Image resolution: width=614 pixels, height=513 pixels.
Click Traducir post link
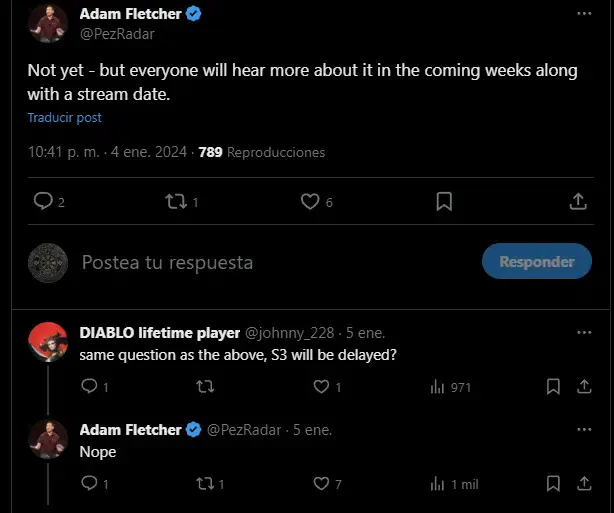[65, 117]
